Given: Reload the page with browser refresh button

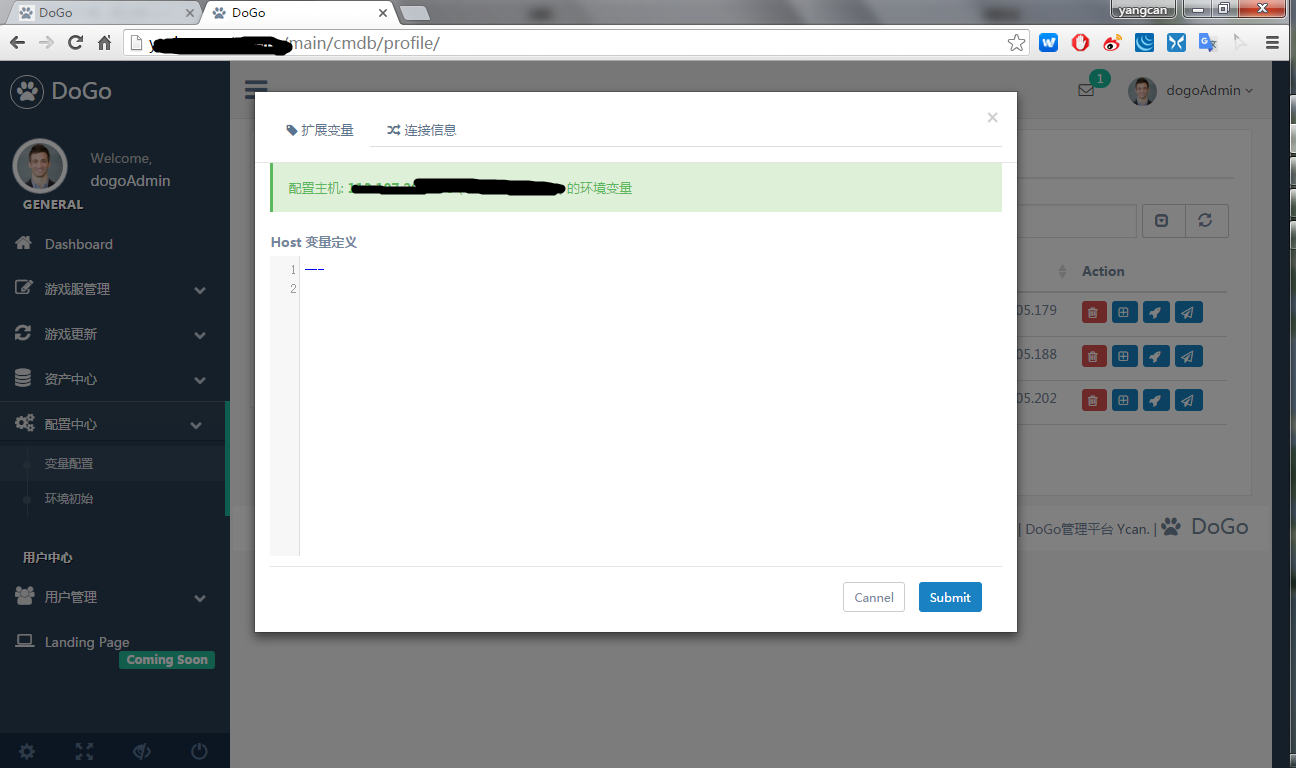Looking at the screenshot, I should pyautogui.click(x=75, y=42).
